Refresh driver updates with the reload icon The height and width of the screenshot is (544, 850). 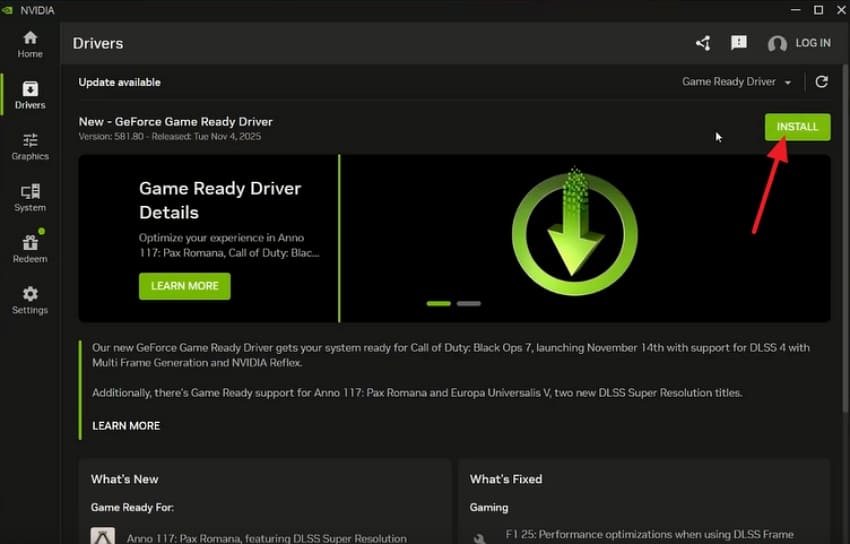(821, 82)
